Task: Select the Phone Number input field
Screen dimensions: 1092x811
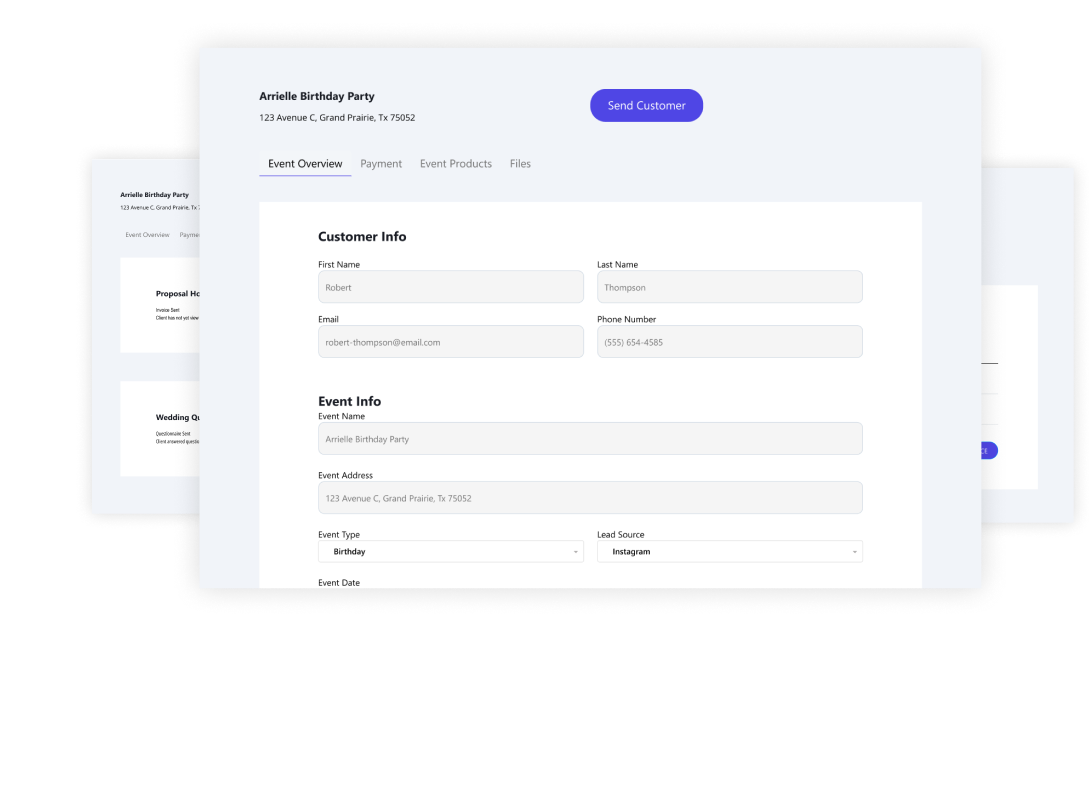Action: [x=730, y=342]
